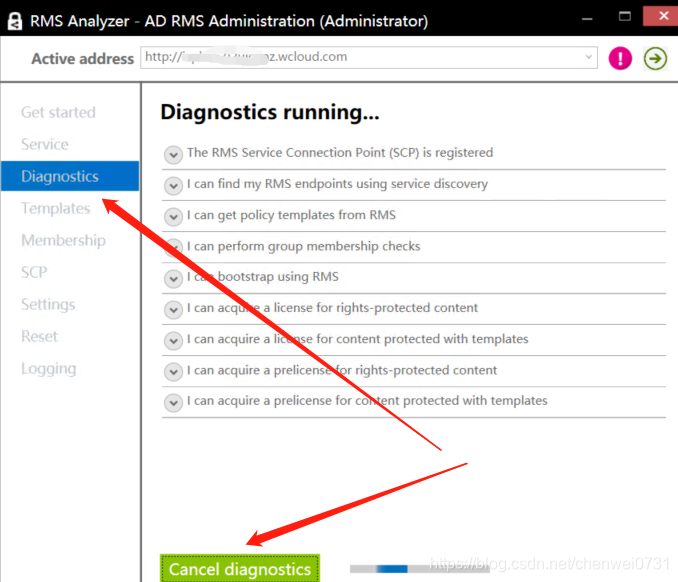678x582 pixels.
Task: Expand 'find my RMS endpoints' result
Action: (x=173, y=185)
